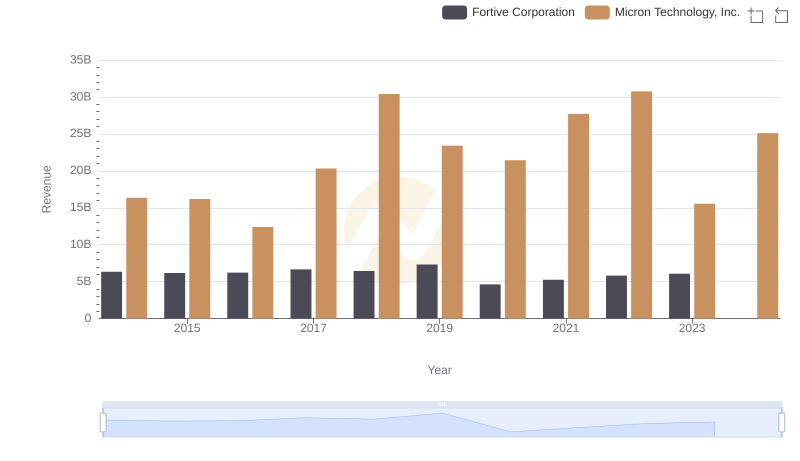Click Micron's bar for 2017

(x=326, y=243)
